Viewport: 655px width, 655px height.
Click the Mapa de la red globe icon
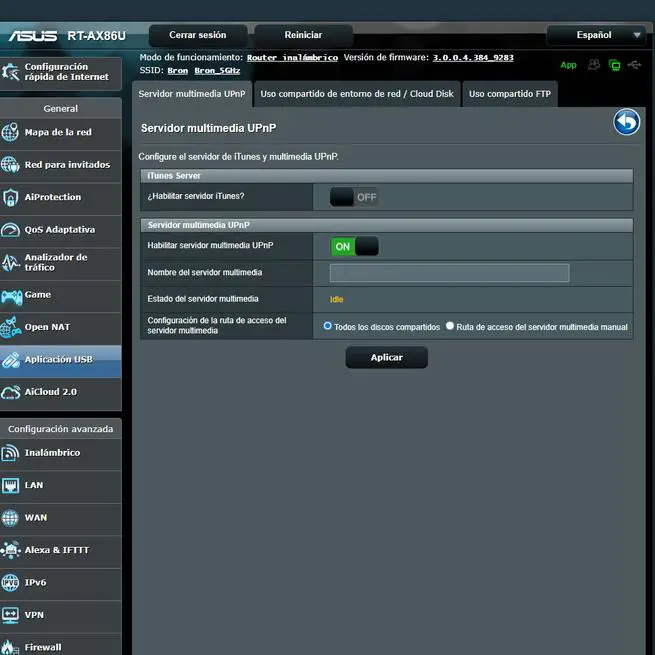[10, 132]
